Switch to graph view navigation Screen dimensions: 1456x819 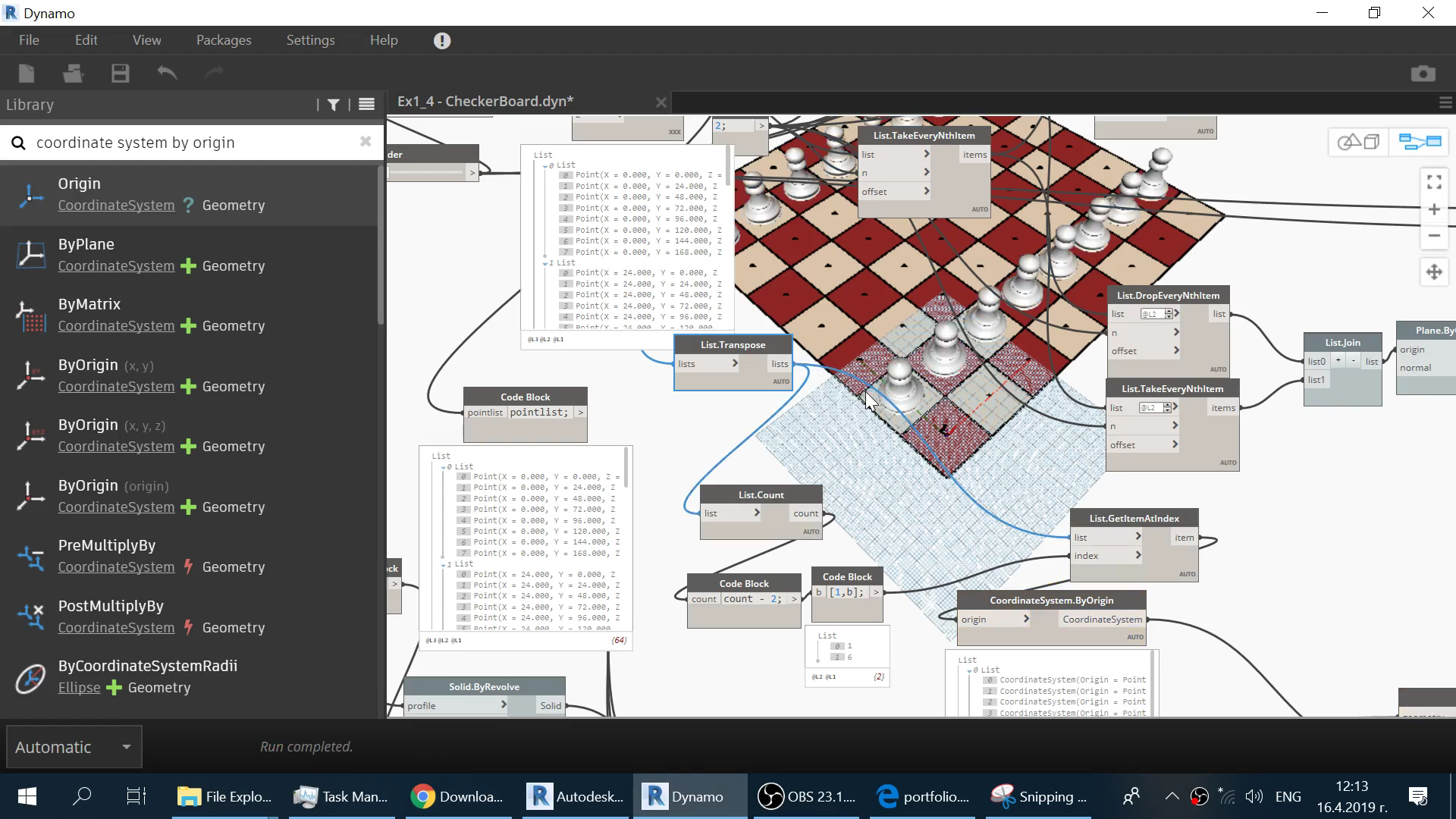(1420, 142)
